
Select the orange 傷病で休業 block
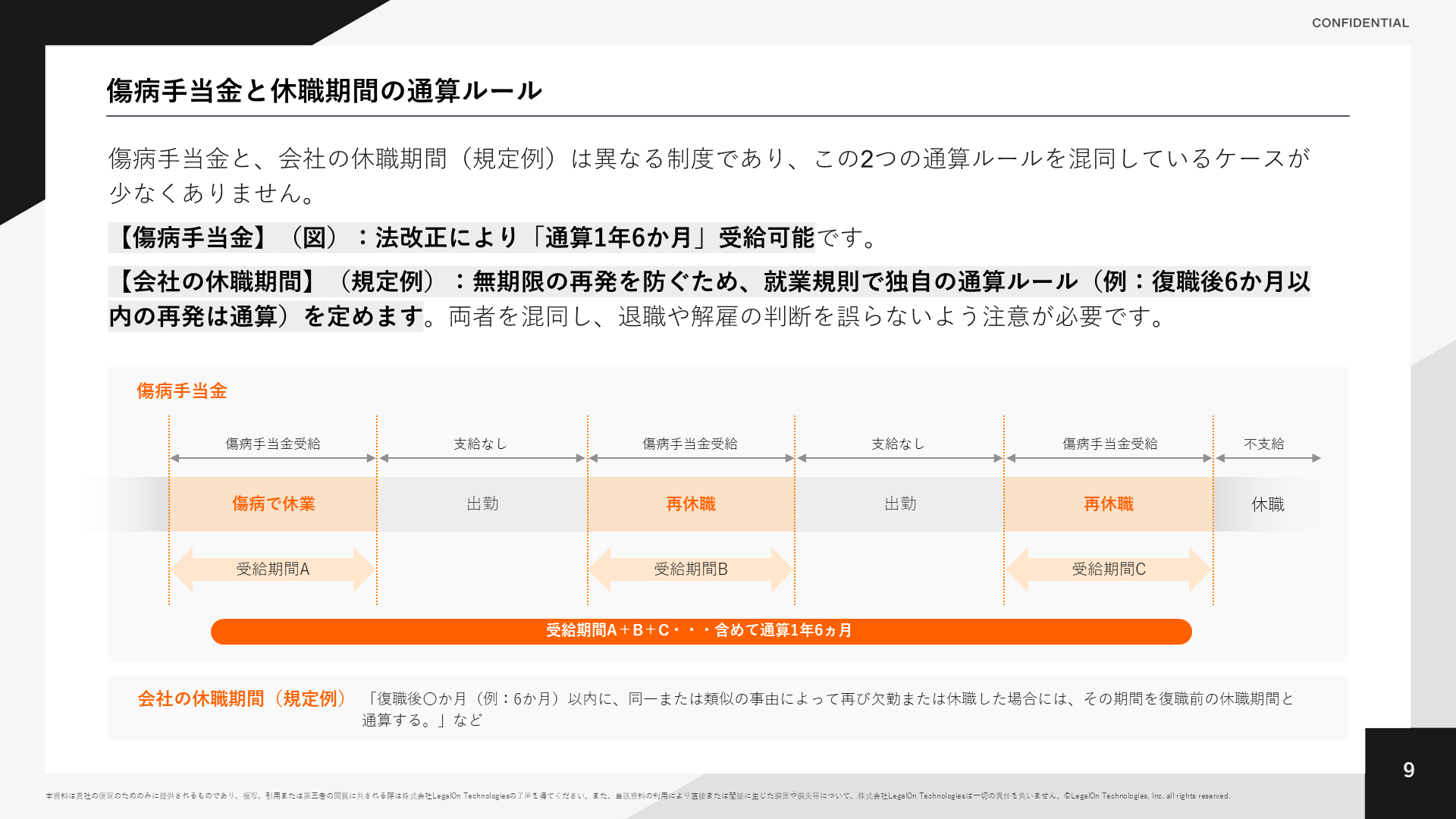click(x=273, y=504)
